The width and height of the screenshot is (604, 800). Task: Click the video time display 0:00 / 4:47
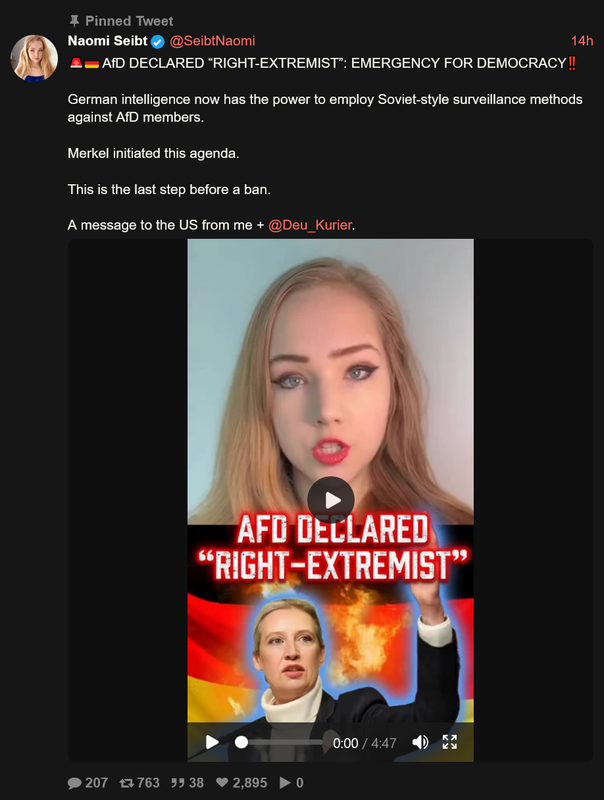pos(365,743)
